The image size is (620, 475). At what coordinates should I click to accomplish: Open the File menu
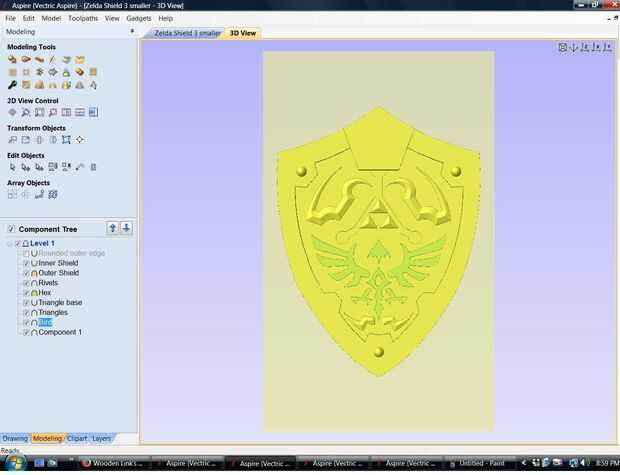[10, 18]
